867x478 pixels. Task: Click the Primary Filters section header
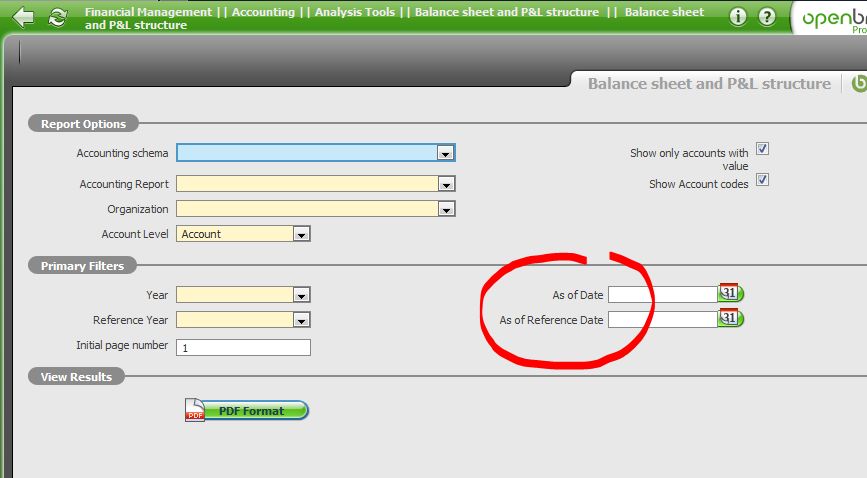(x=82, y=266)
